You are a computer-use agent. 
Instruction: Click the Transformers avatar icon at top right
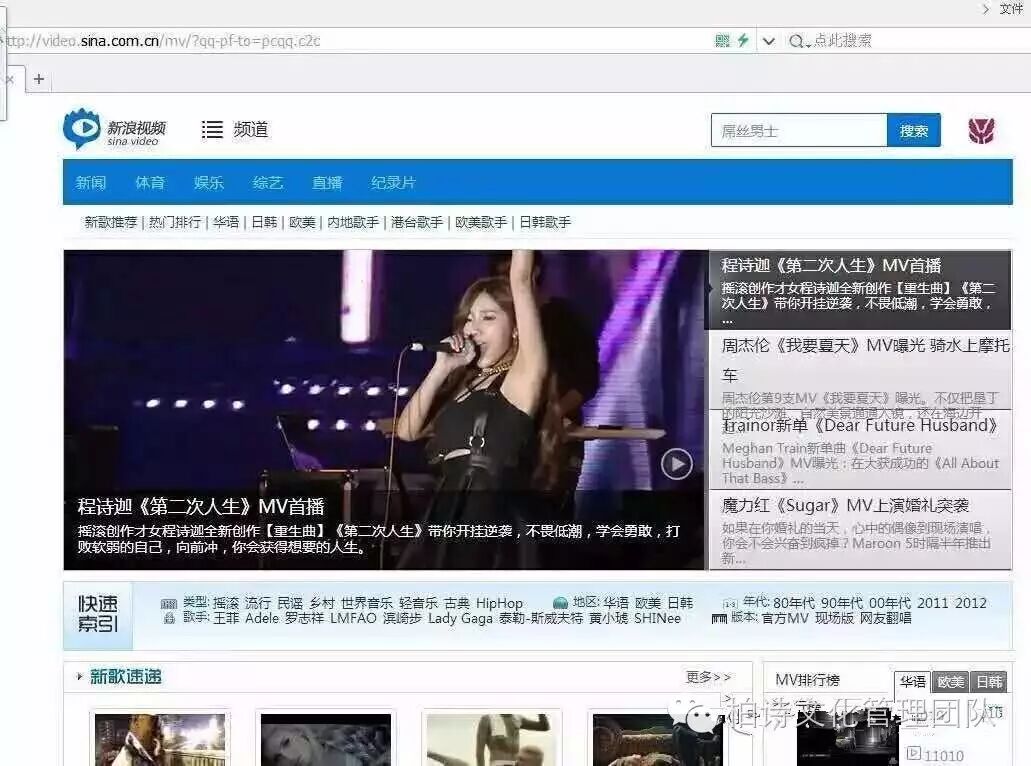(x=981, y=130)
